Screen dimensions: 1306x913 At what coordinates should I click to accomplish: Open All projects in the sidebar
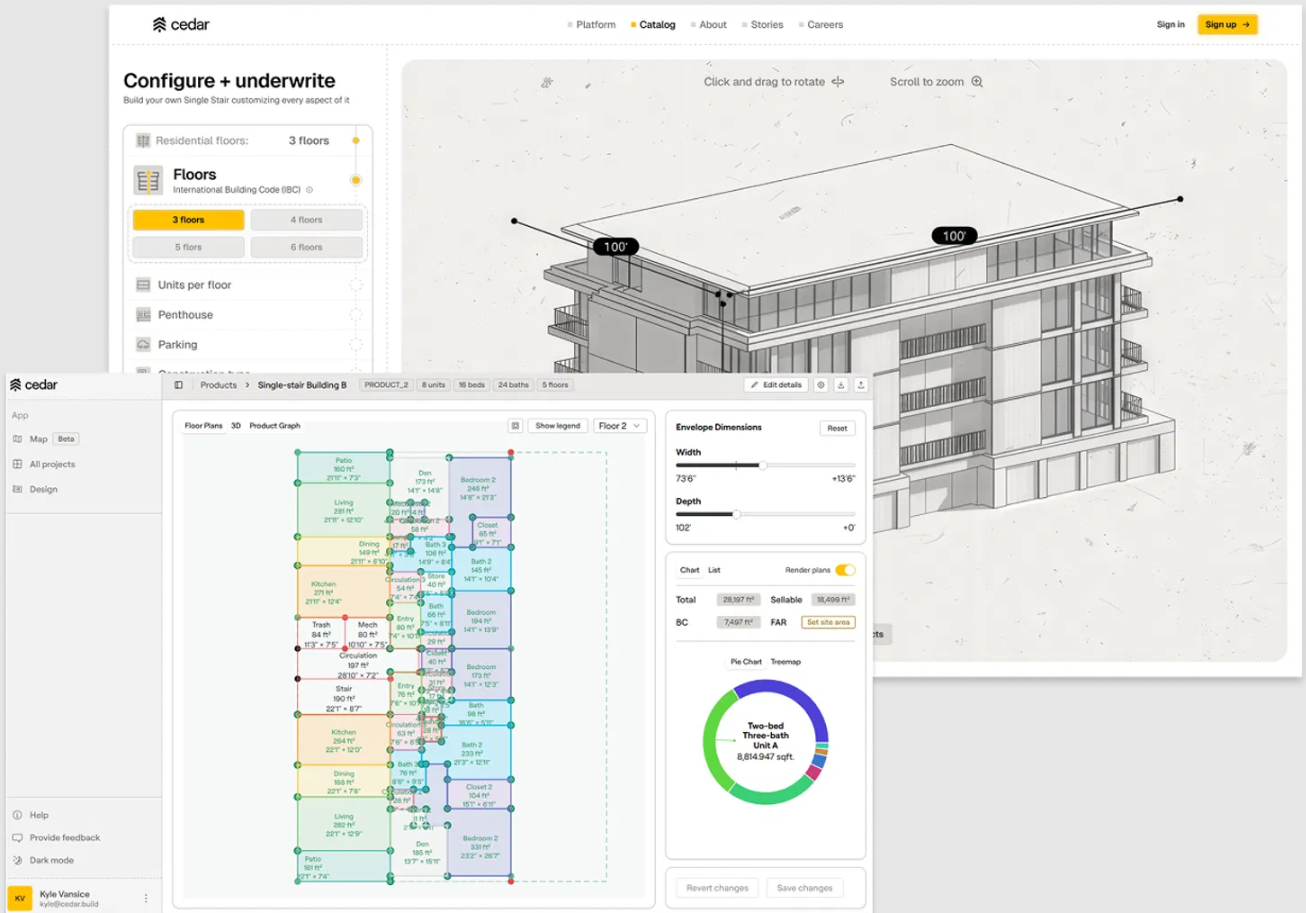[51, 464]
